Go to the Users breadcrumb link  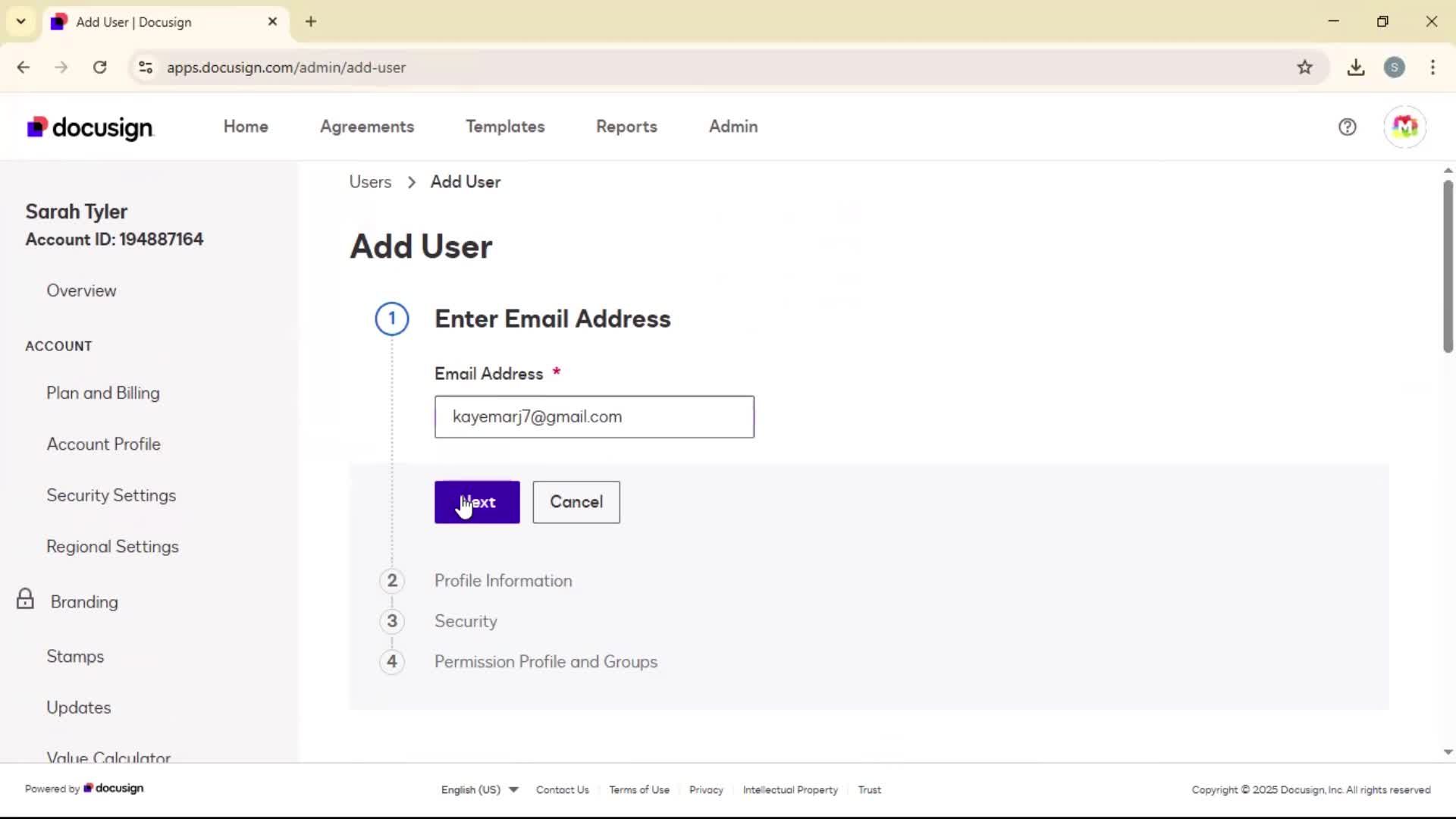coord(370,182)
